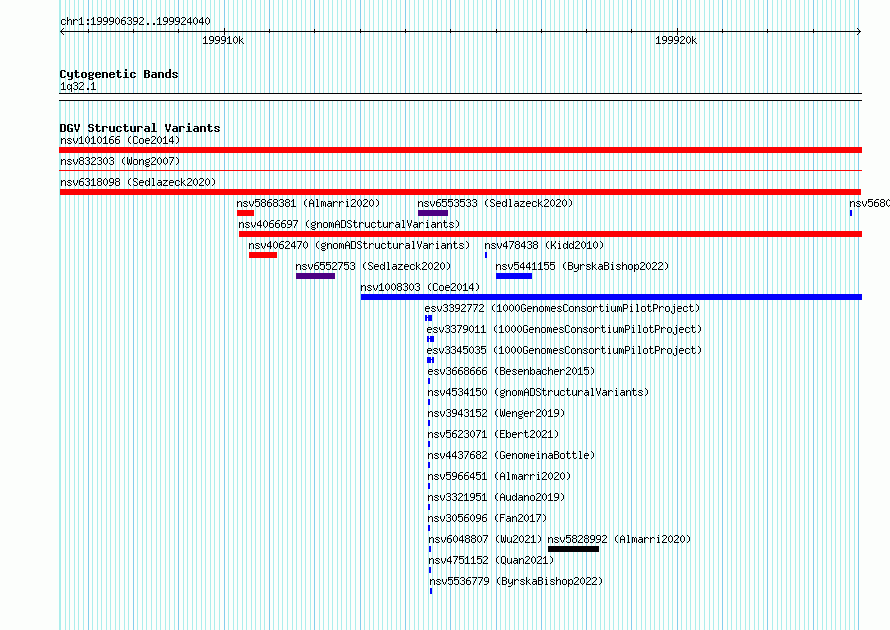Open nsv4062470 (gnomADStructuralVariants) label
Image resolution: width=890 pixels, height=630 pixels.
359,245
